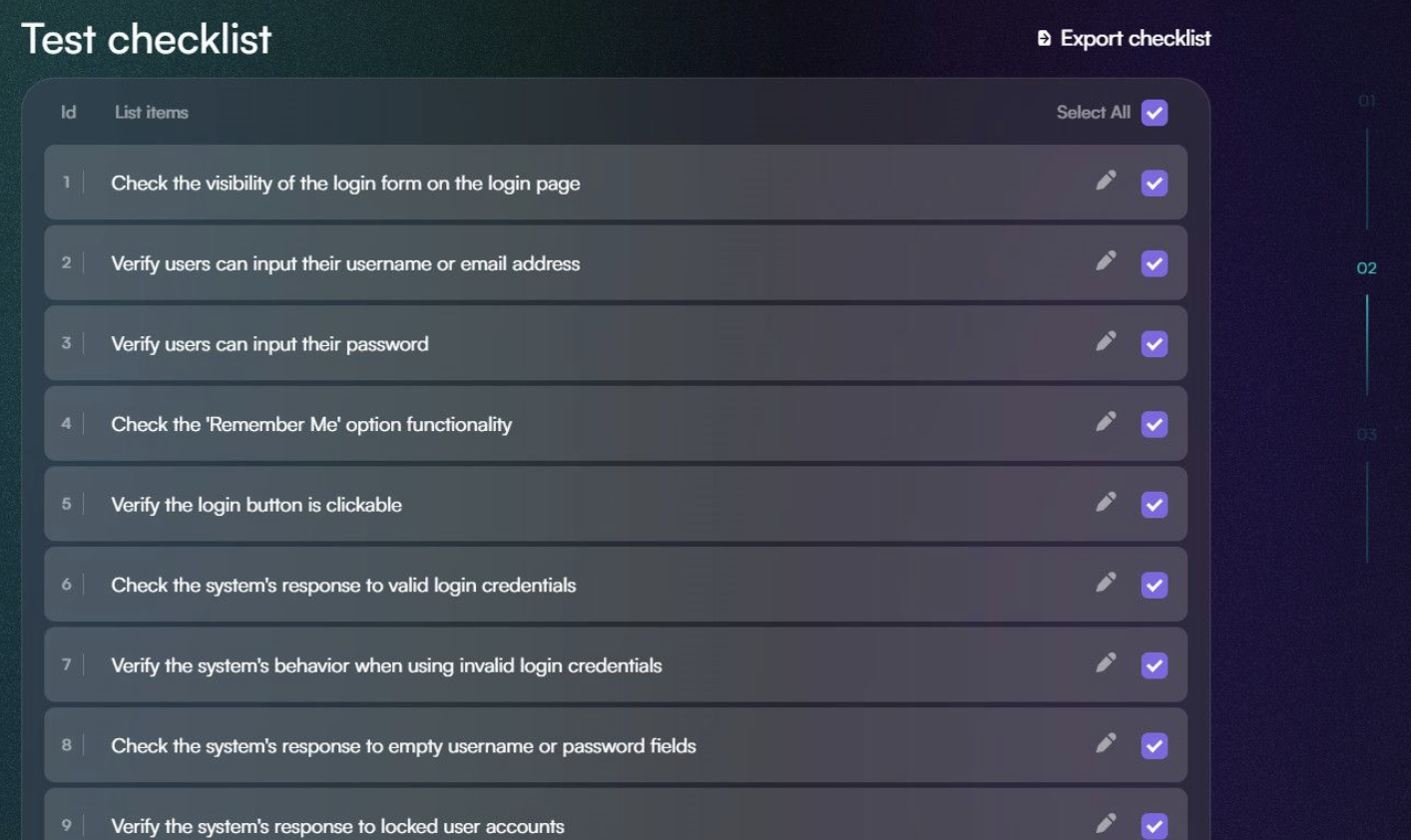The image size is (1411, 840).
Task: Edit the 'Verify users can input their password' item
Action: tap(1106, 341)
